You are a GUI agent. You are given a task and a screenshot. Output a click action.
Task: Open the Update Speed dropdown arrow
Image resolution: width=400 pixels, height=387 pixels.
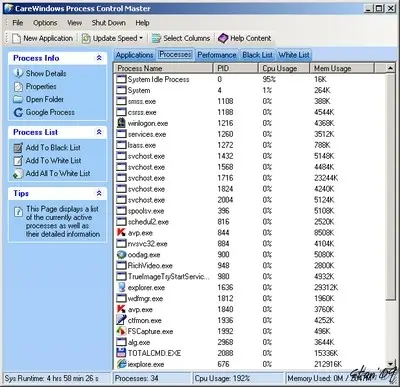(x=141, y=38)
